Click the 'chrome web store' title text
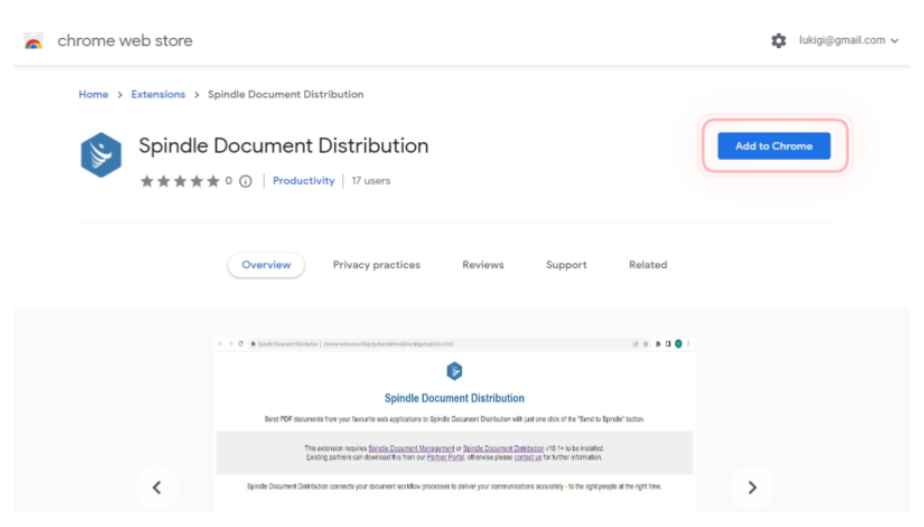 tap(125, 41)
